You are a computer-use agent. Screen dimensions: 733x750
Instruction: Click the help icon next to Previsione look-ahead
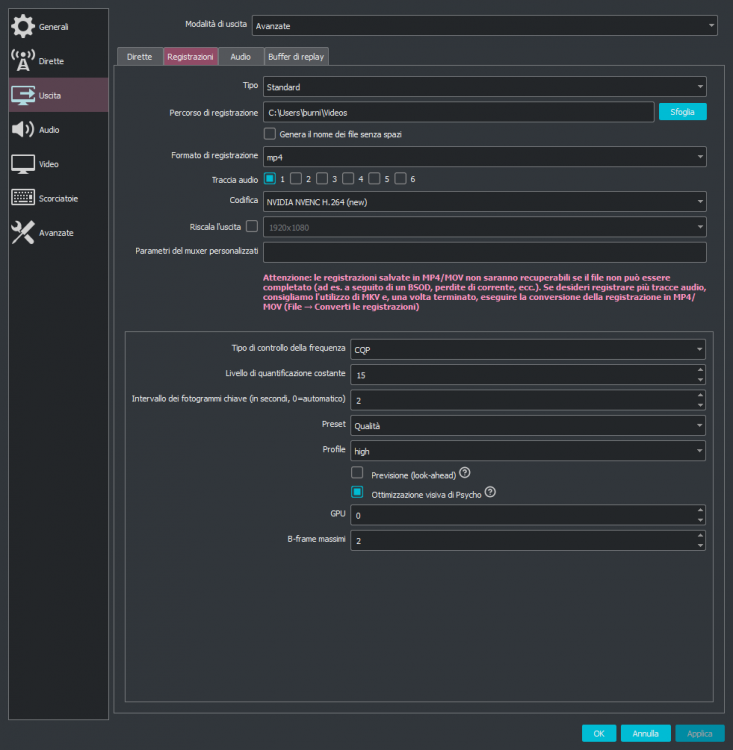[465, 473]
